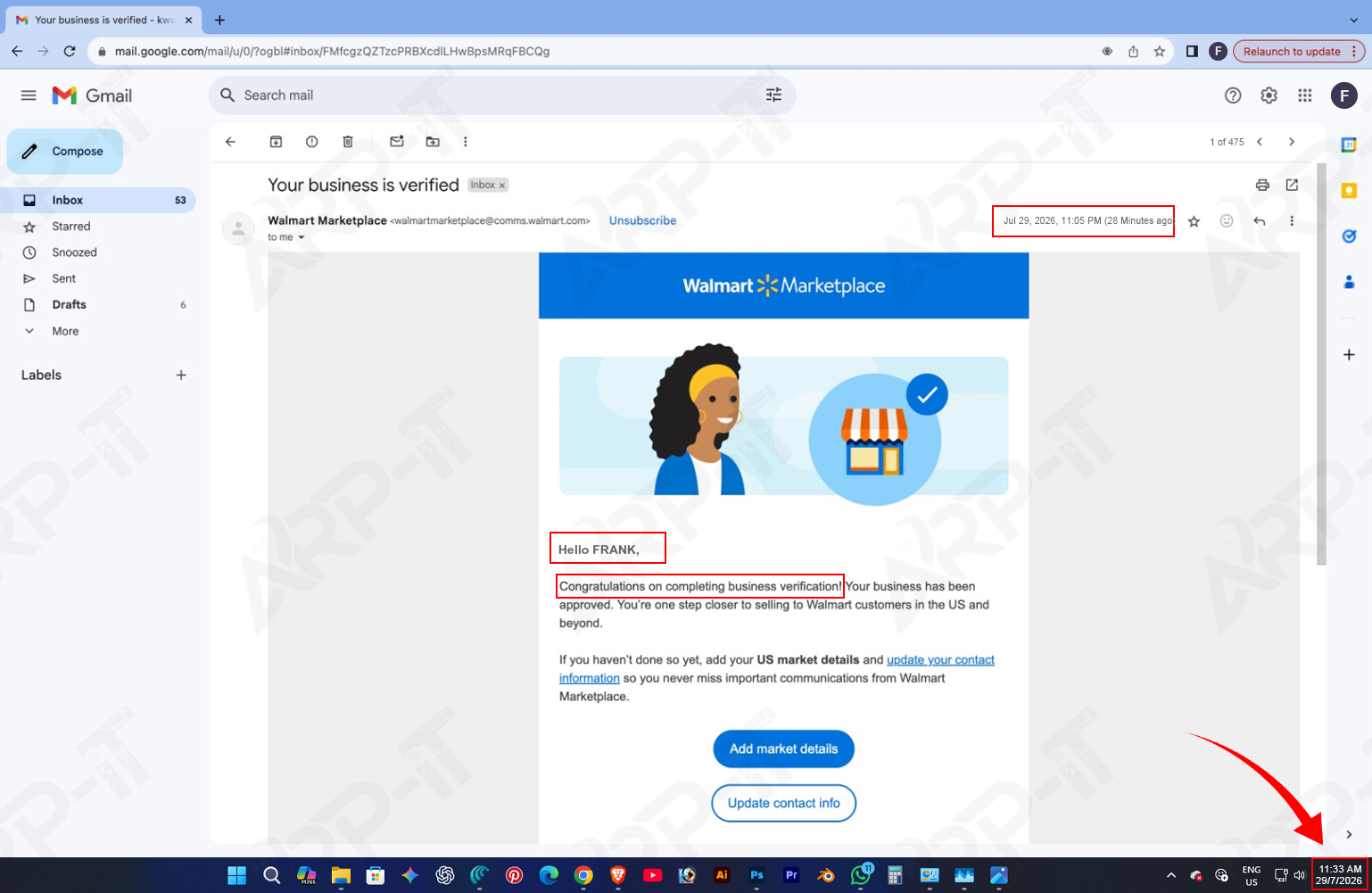Open Google Tasks in the side panel
Screen dimensions: 1372x893
pyautogui.click(x=1349, y=236)
